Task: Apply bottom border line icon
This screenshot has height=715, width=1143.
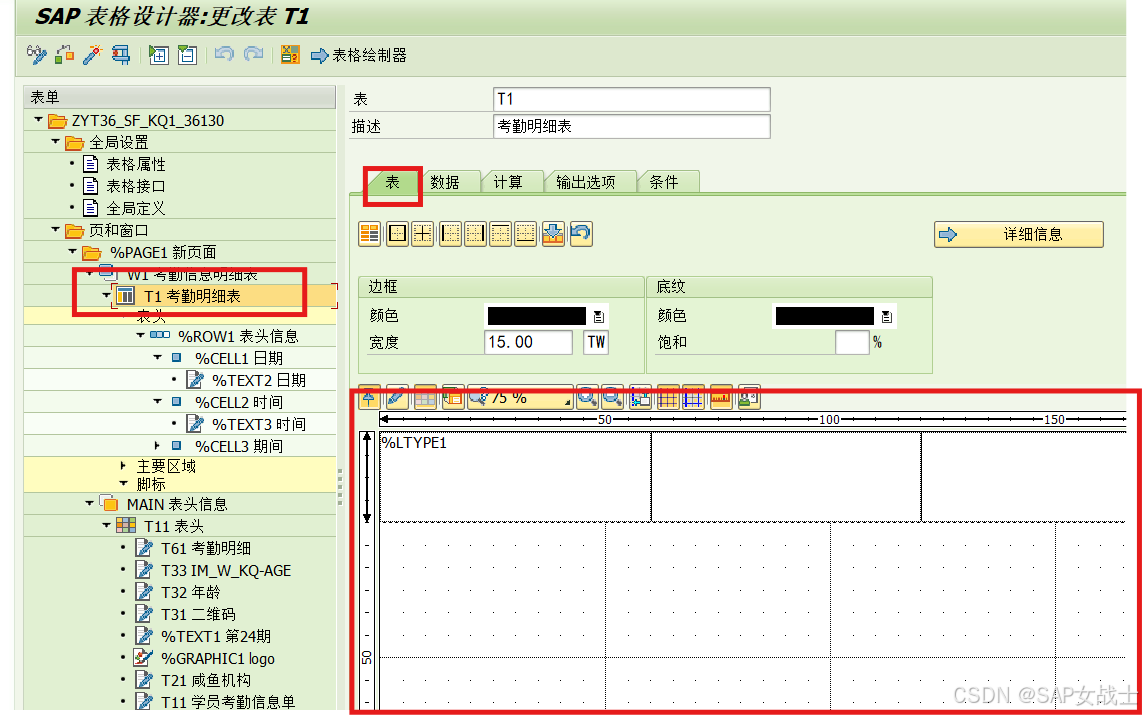Action: pyautogui.click(x=526, y=234)
